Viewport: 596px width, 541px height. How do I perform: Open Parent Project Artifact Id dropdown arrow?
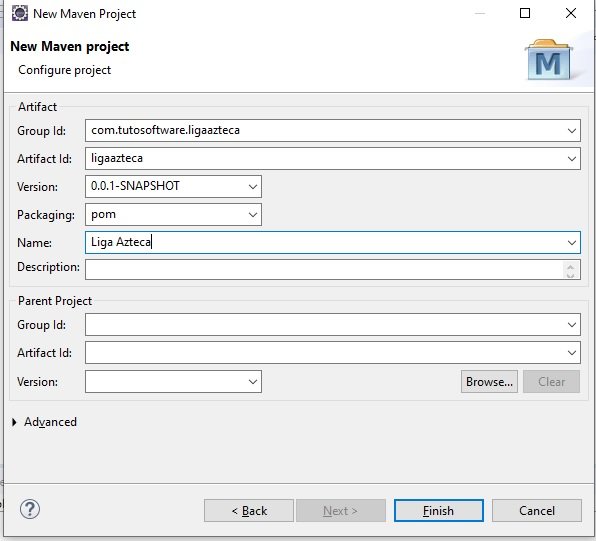571,353
